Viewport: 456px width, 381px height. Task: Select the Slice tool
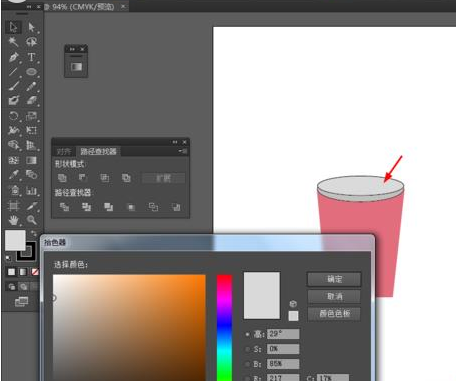[31, 205]
